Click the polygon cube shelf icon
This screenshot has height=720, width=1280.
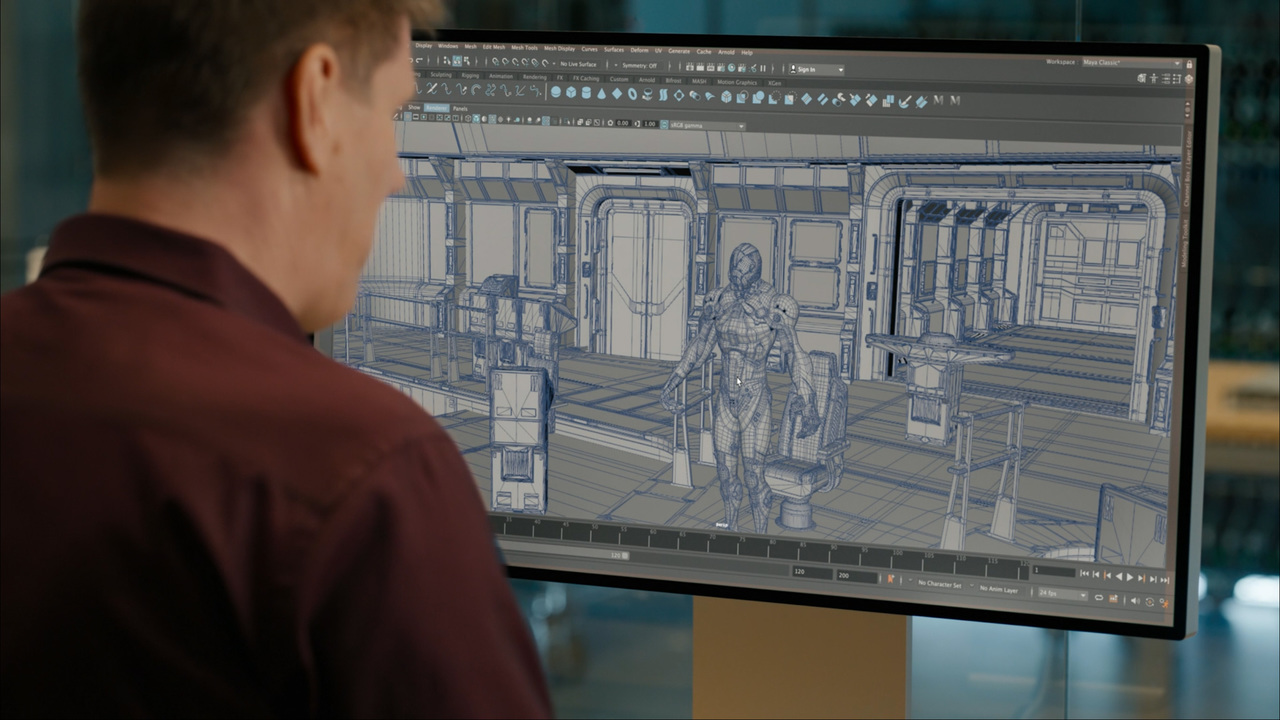[571, 93]
